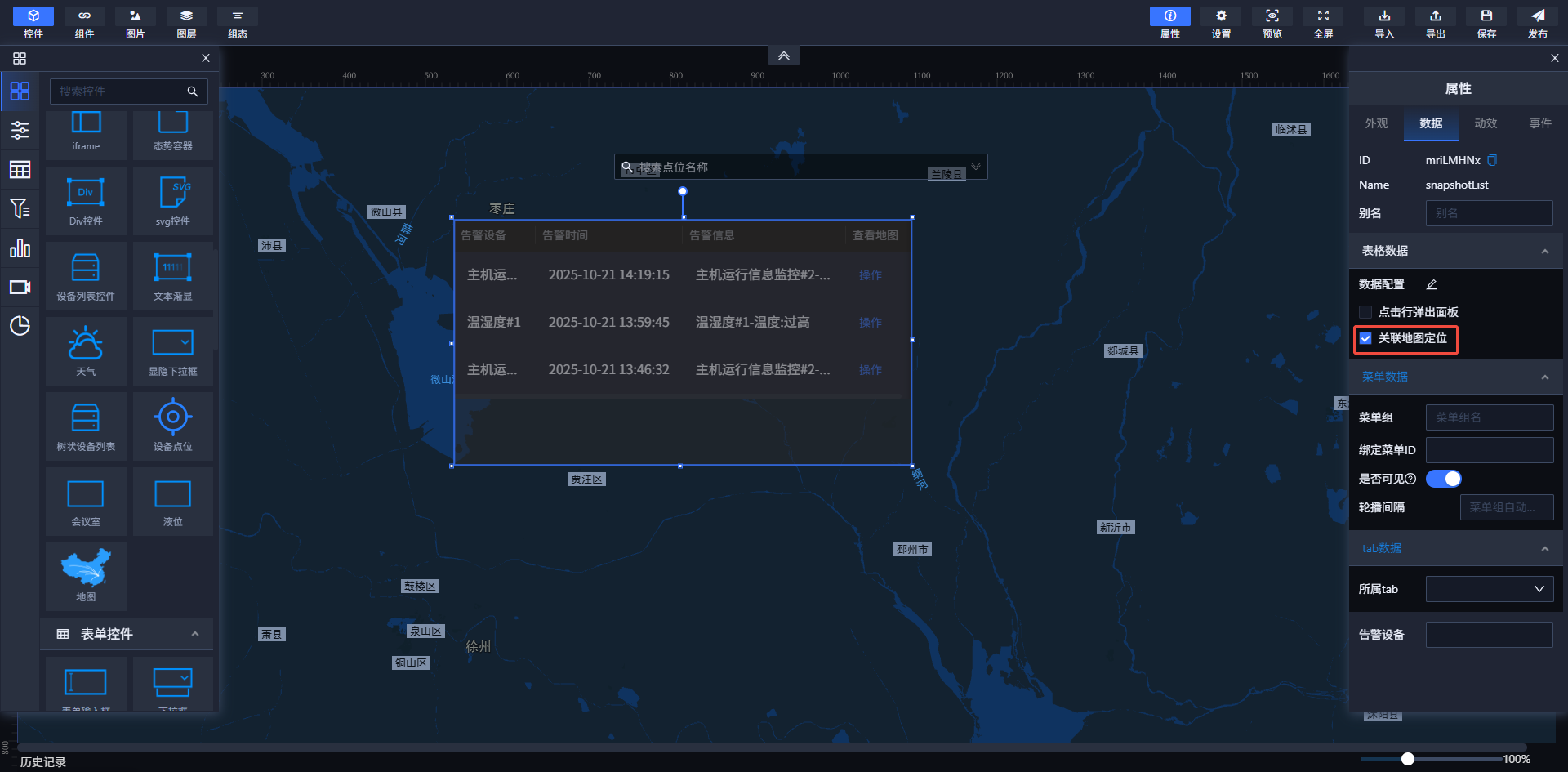Select the bar chart category icon
Screen dimensions: 1568x772
(20, 248)
